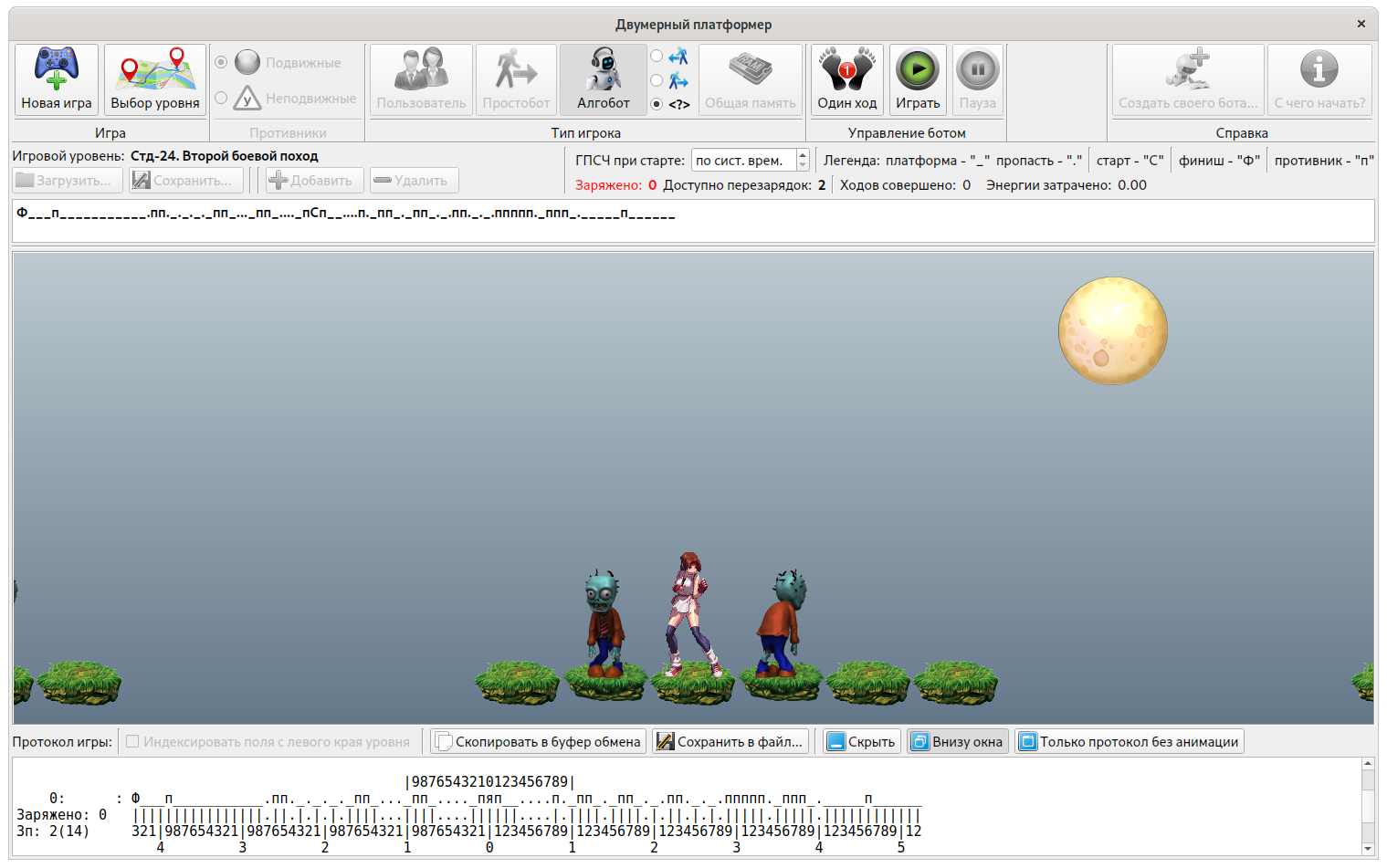The width and height of the screenshot is (1387, 868).
Task: Copy the protocol with Скопировать в буфер обмена
Action: [x=539, y=742]
